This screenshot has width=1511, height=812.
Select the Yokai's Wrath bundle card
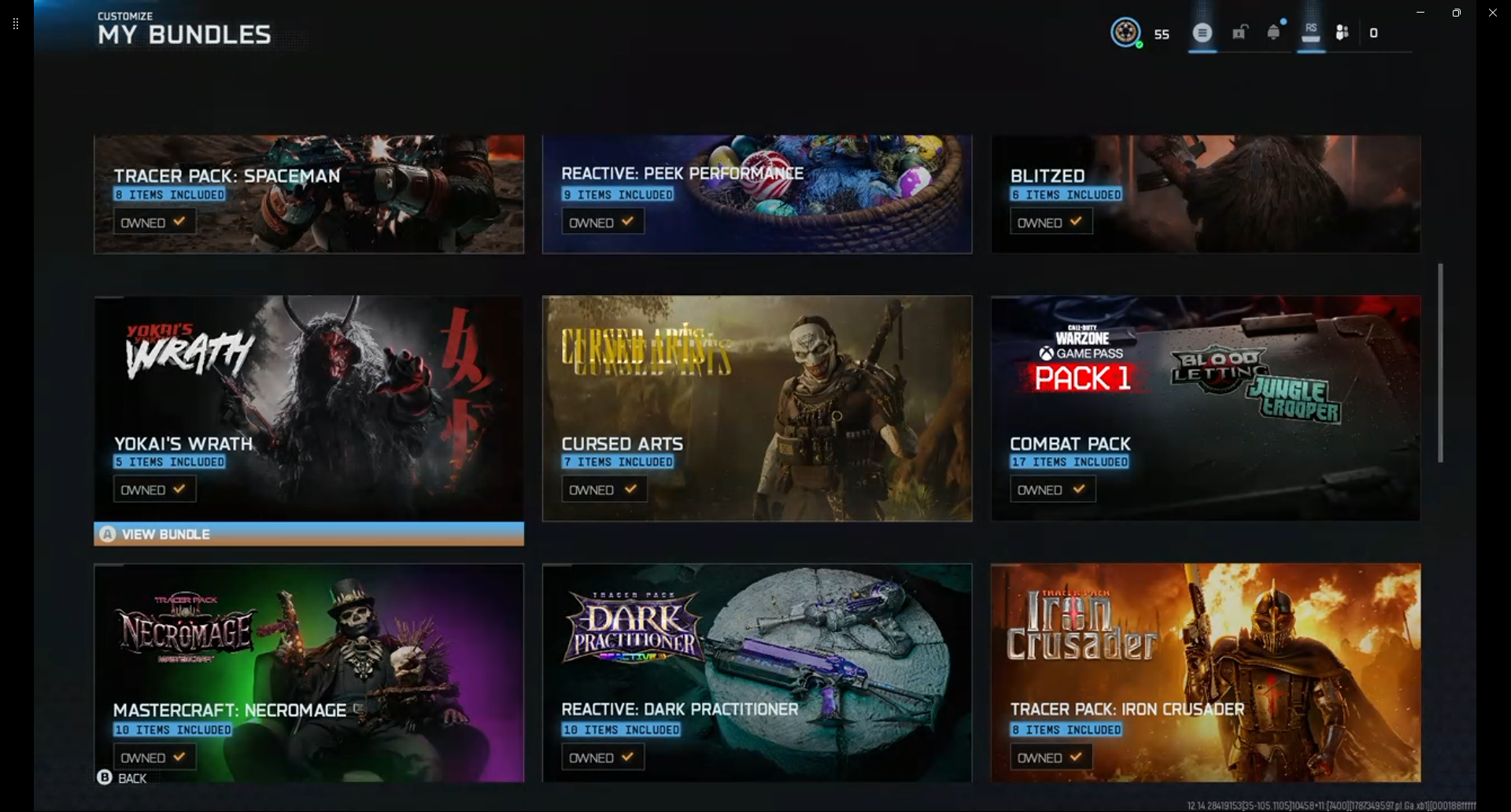pos(308,408)
